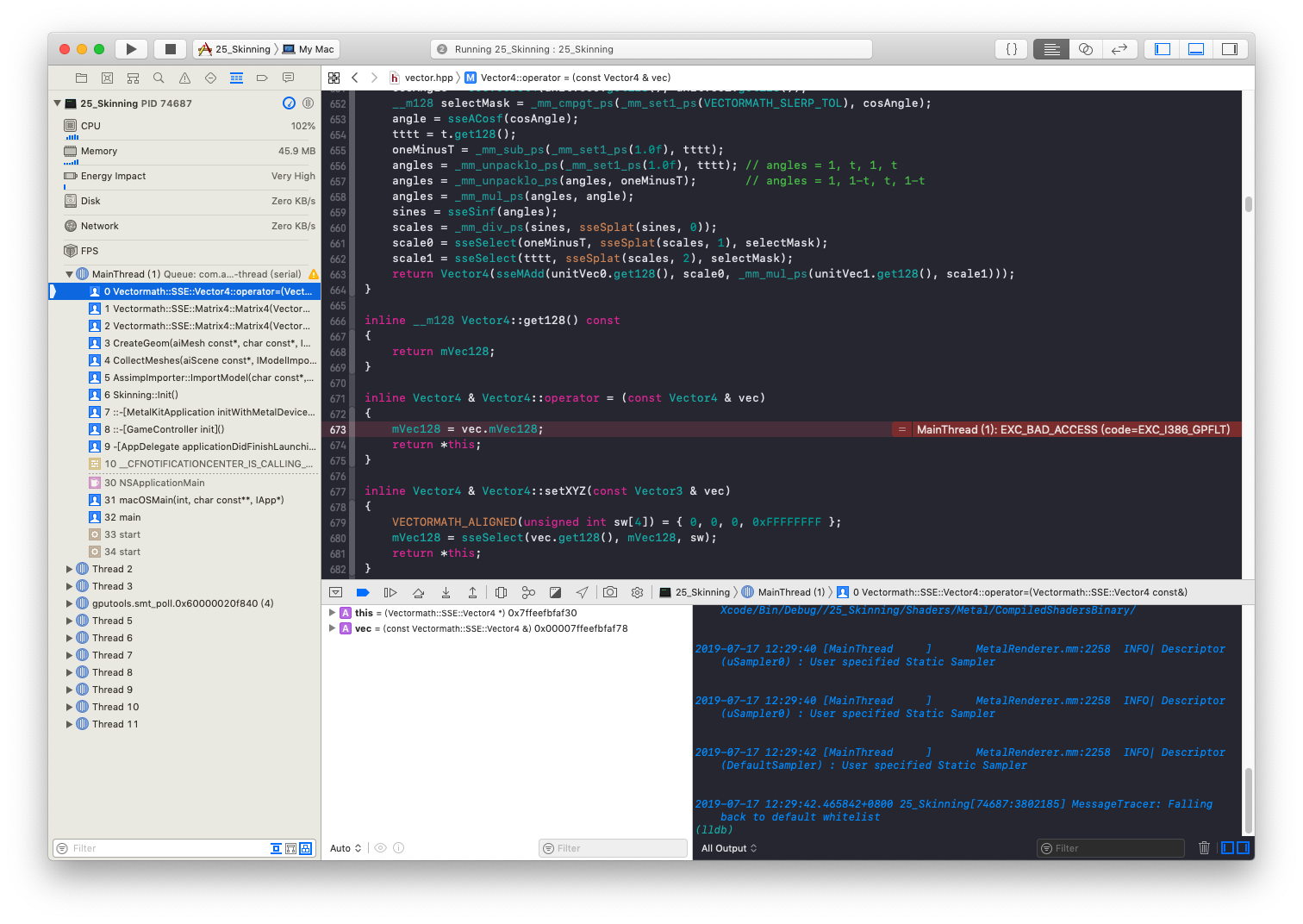Check the Memory gauge showing 45.9 MB
The width and height of the screenshot is (1303, 924).
click(187, 151)
